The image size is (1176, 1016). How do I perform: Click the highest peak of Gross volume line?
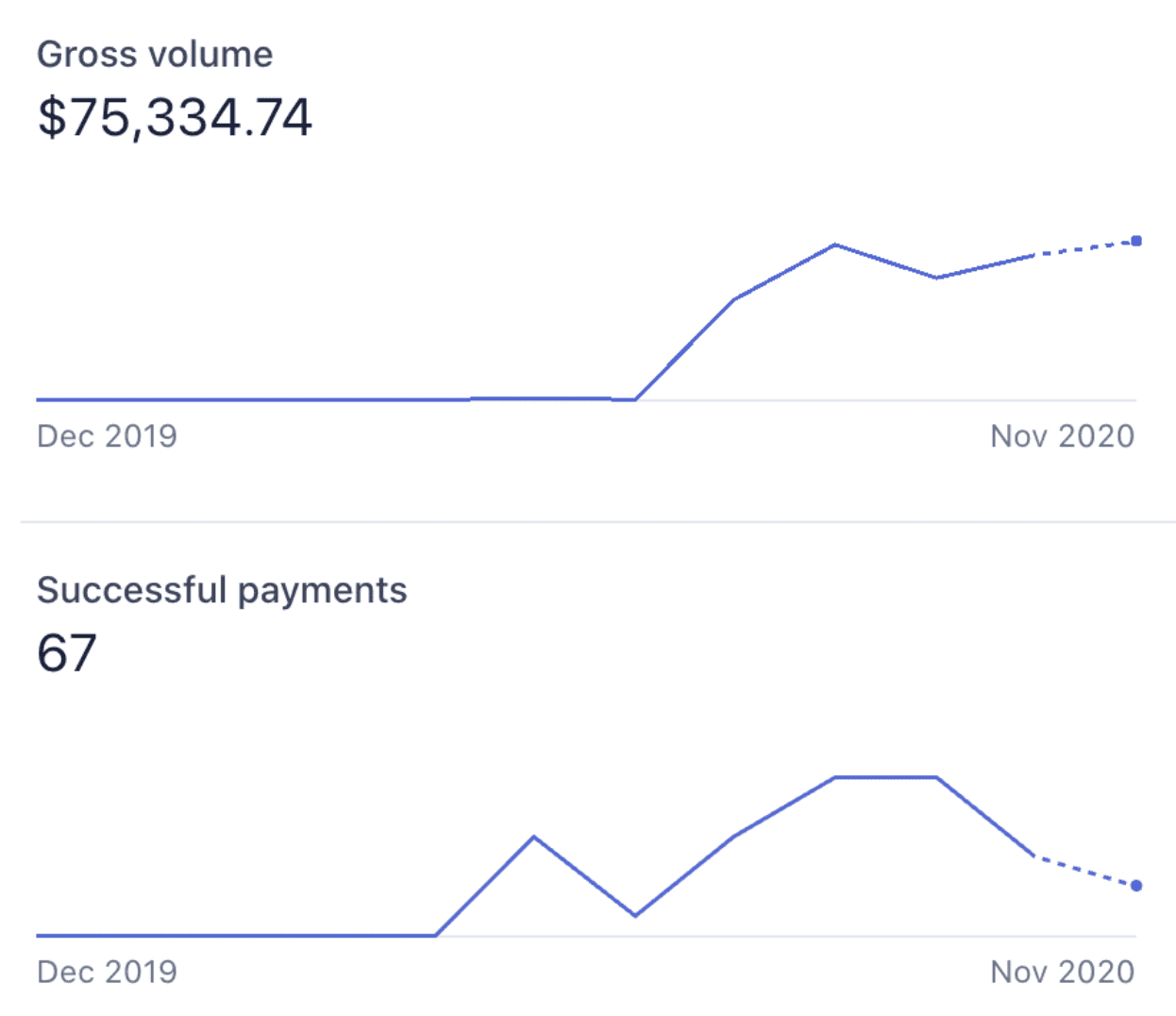pos(835,246)
